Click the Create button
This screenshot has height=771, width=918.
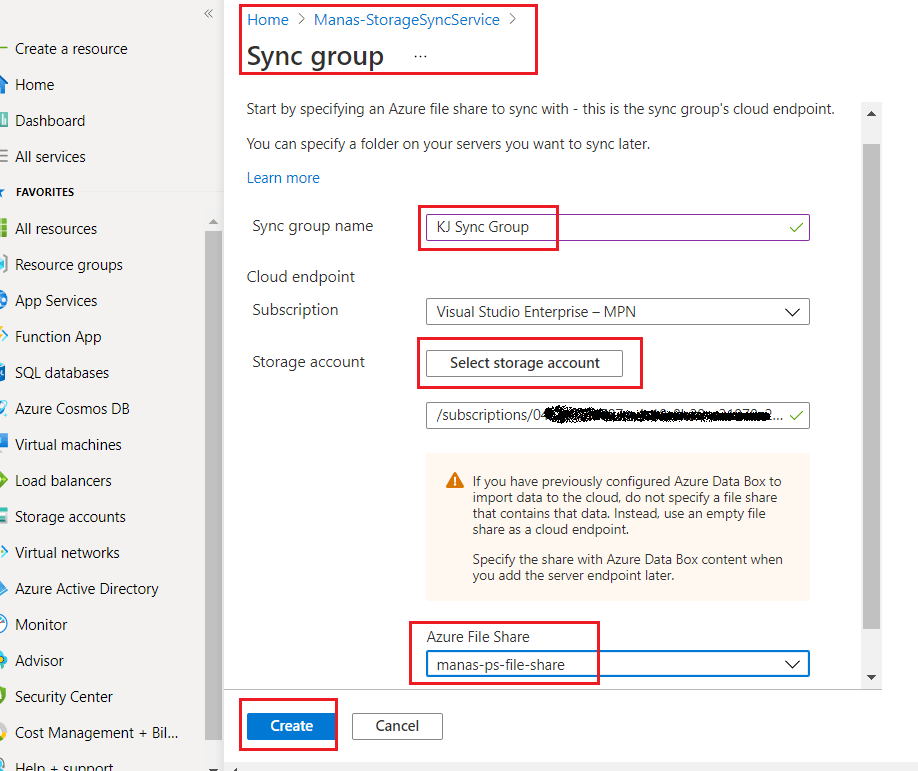pyautogui.click(x=291, y=726)
